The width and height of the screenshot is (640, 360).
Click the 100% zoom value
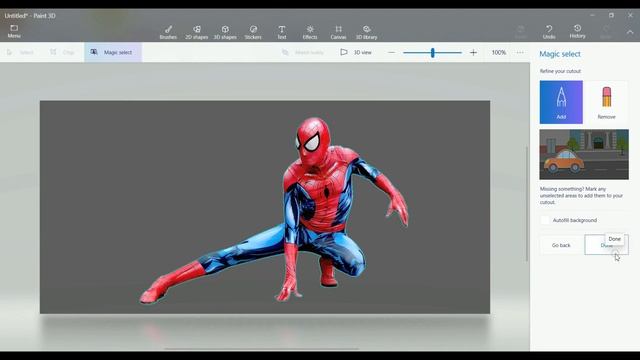(498, 52)
